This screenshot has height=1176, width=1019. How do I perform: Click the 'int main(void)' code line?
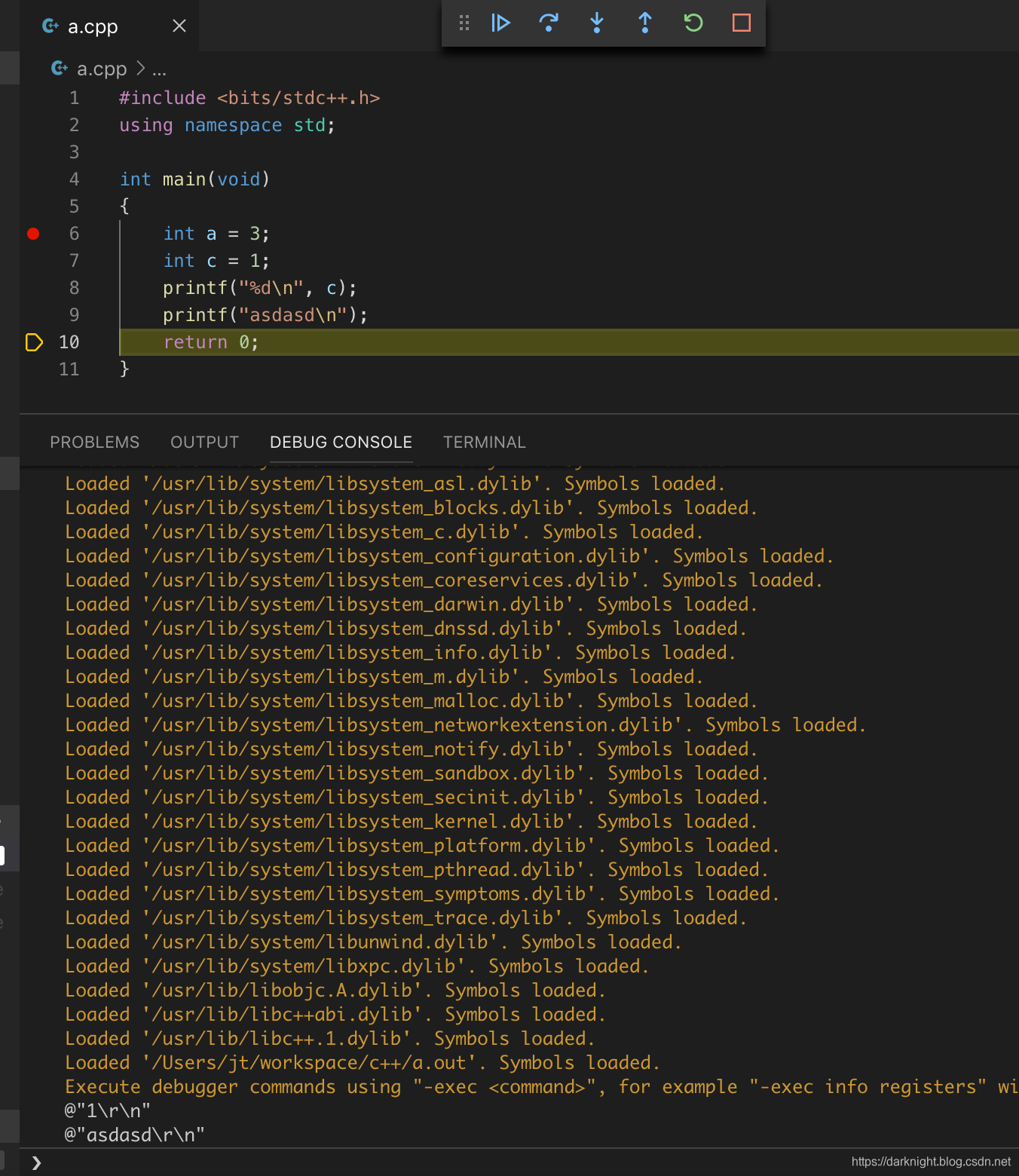(x=194, y=179)
